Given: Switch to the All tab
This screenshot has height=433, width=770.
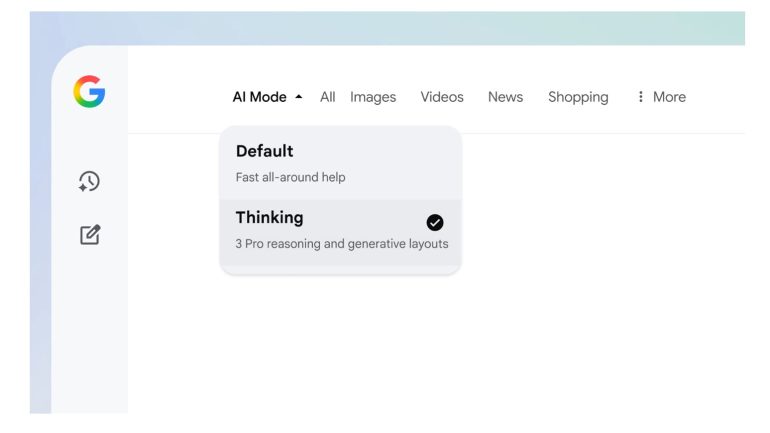Looking at the screenshot, I should [327, 97].
